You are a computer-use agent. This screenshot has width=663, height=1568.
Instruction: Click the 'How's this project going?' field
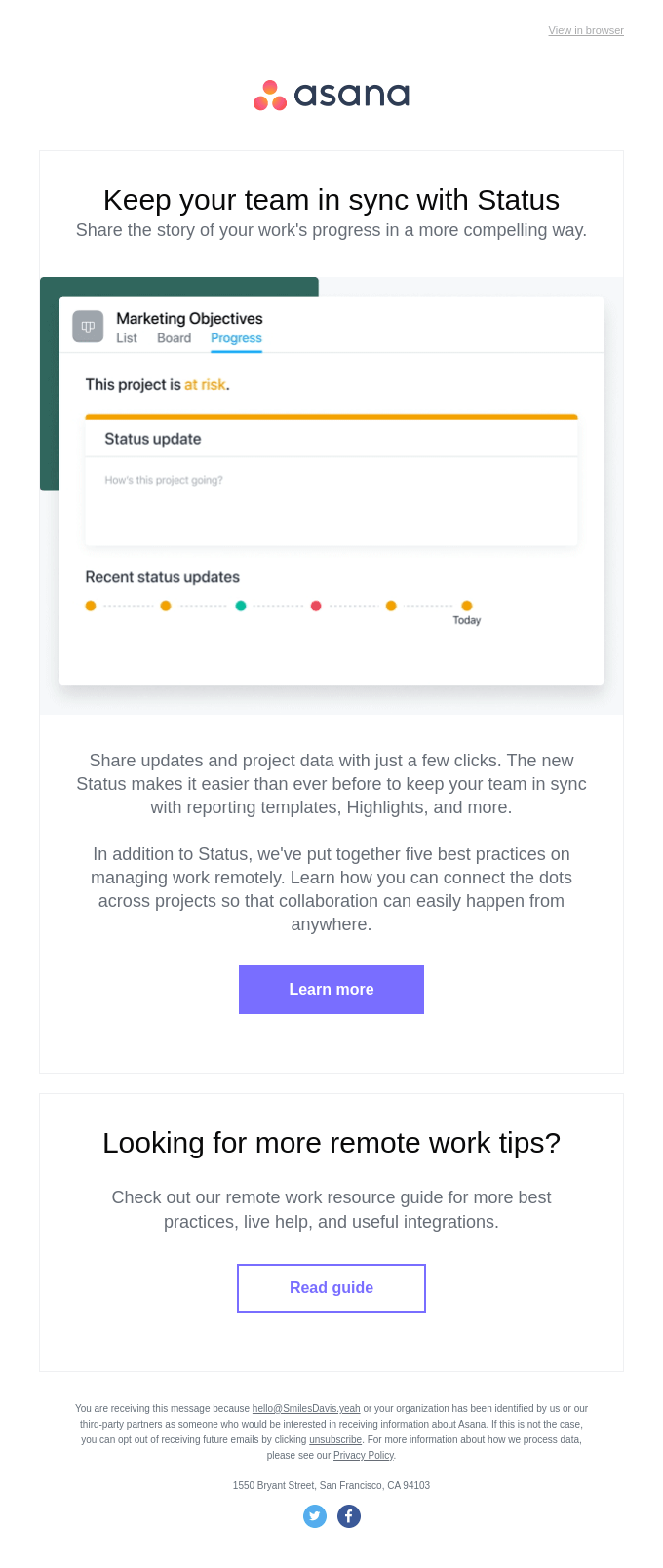point(331,500)
